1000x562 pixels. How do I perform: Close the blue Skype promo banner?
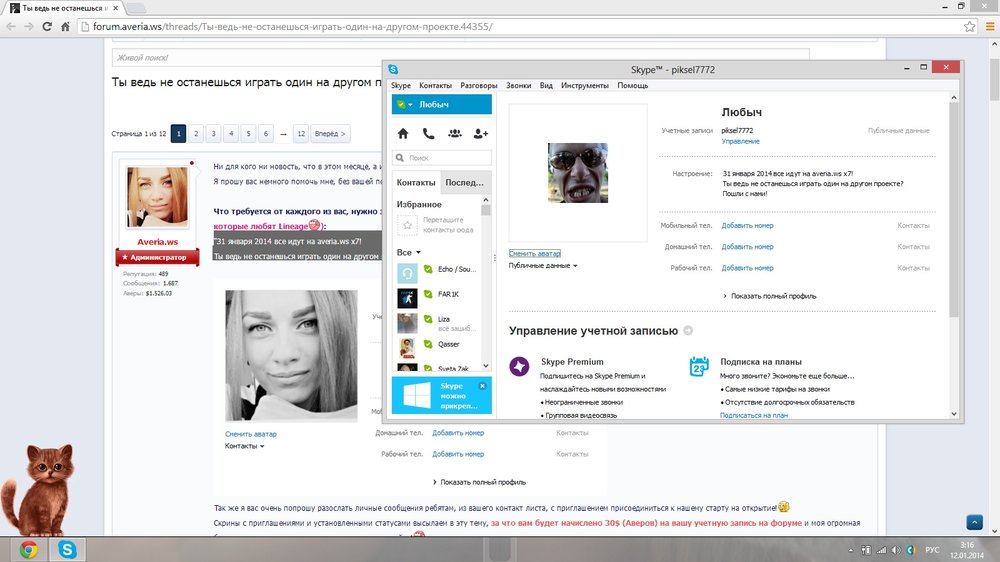pos(482,385)
